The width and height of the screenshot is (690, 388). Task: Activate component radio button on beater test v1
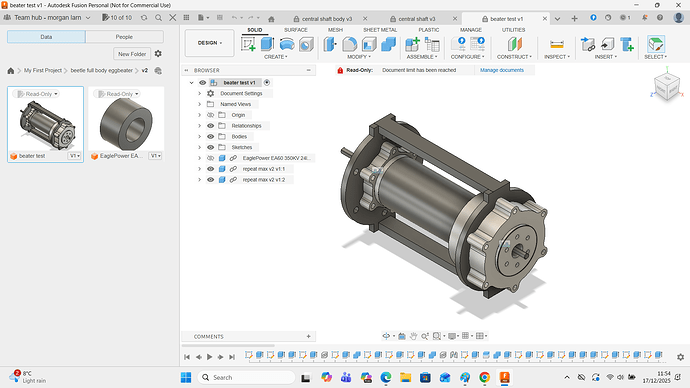(267, 83)
